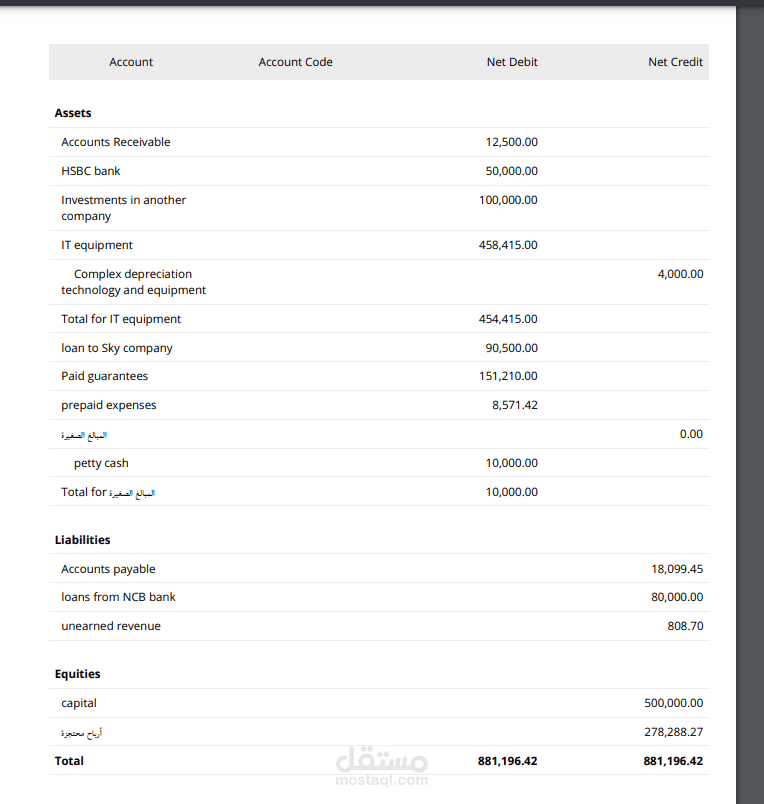Viewport: 764px width, 804px height.
Task: Click the Net Credit column header
Action: (x=675, y=62)
